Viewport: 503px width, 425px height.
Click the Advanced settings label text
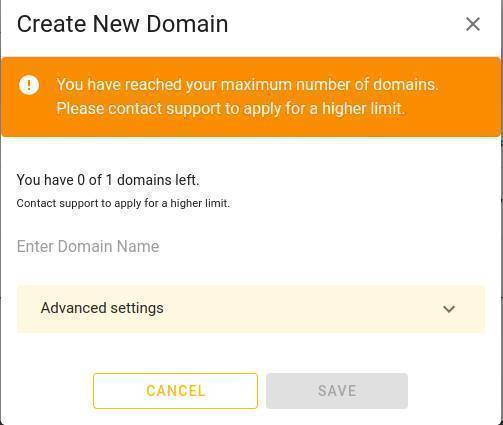click(x=102, y=308)
